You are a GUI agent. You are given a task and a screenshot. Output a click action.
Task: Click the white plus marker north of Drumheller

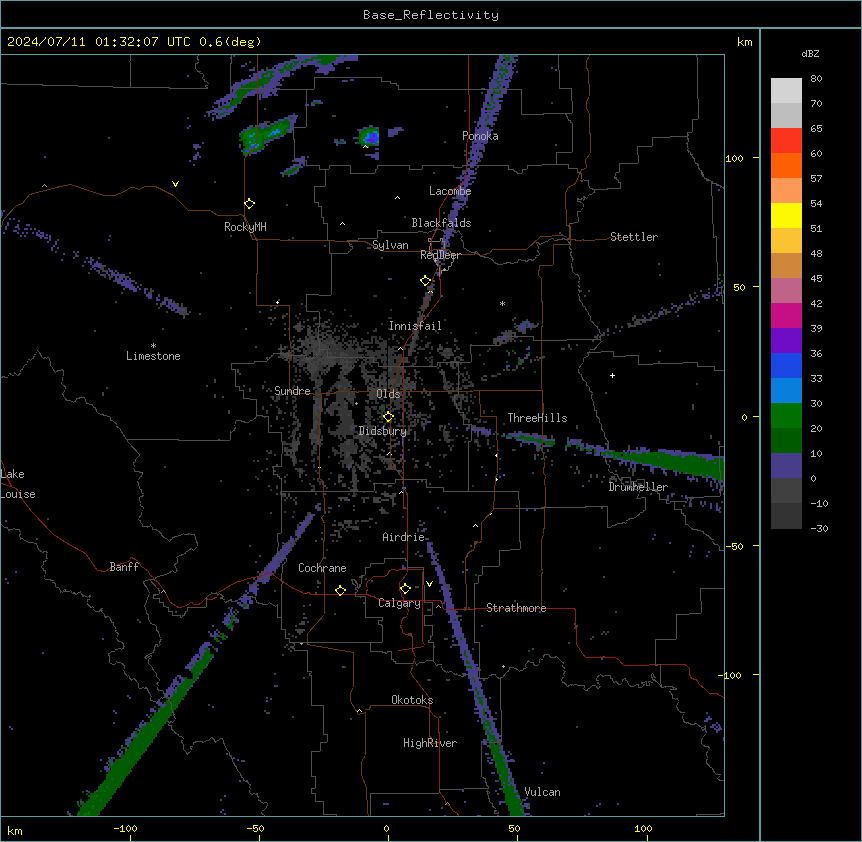pyautogui.click(x=612, y=375)
